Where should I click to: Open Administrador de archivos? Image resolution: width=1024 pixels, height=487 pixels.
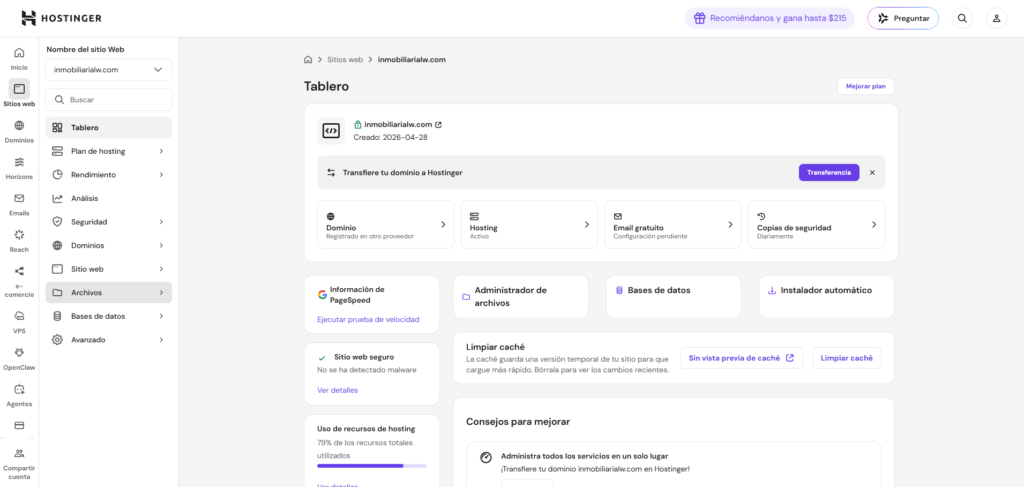520,296
